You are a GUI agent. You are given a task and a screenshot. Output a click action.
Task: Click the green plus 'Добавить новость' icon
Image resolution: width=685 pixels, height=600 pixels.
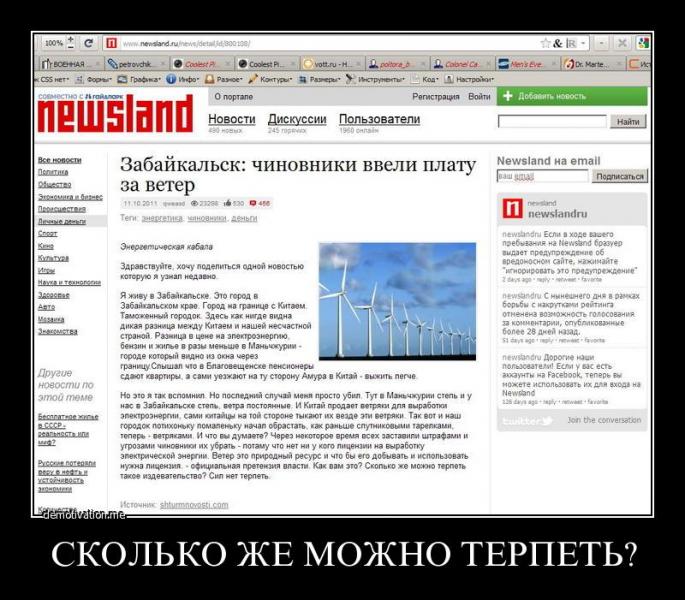[x=509, y=96]
